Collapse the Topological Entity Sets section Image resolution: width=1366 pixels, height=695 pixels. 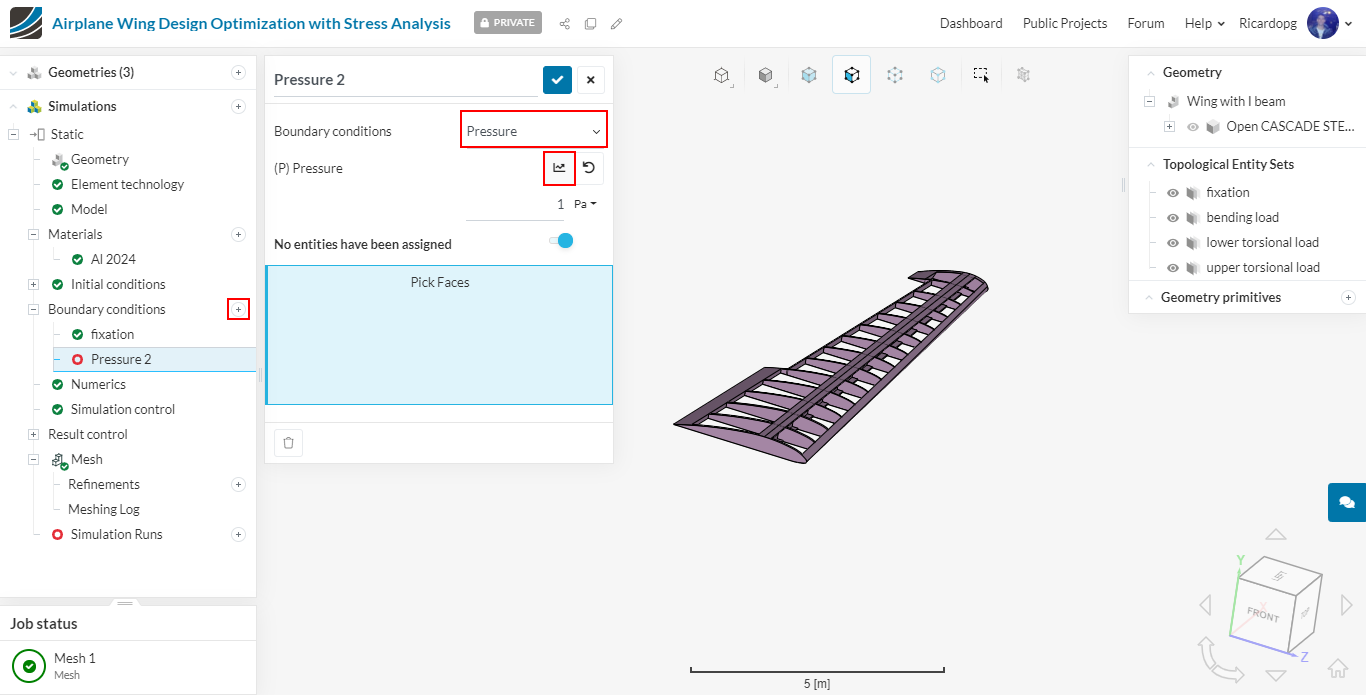pyautogui.click(x=1150, y=164)
